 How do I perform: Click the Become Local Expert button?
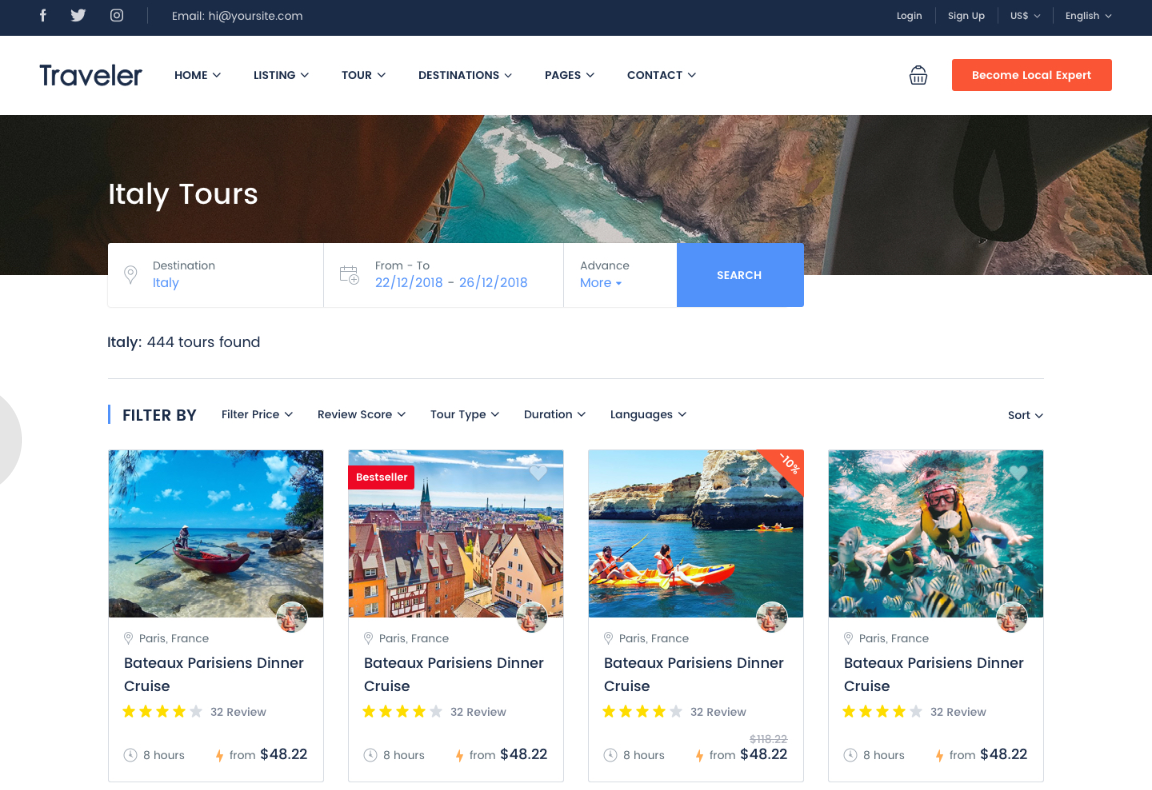pos(1031,75)
